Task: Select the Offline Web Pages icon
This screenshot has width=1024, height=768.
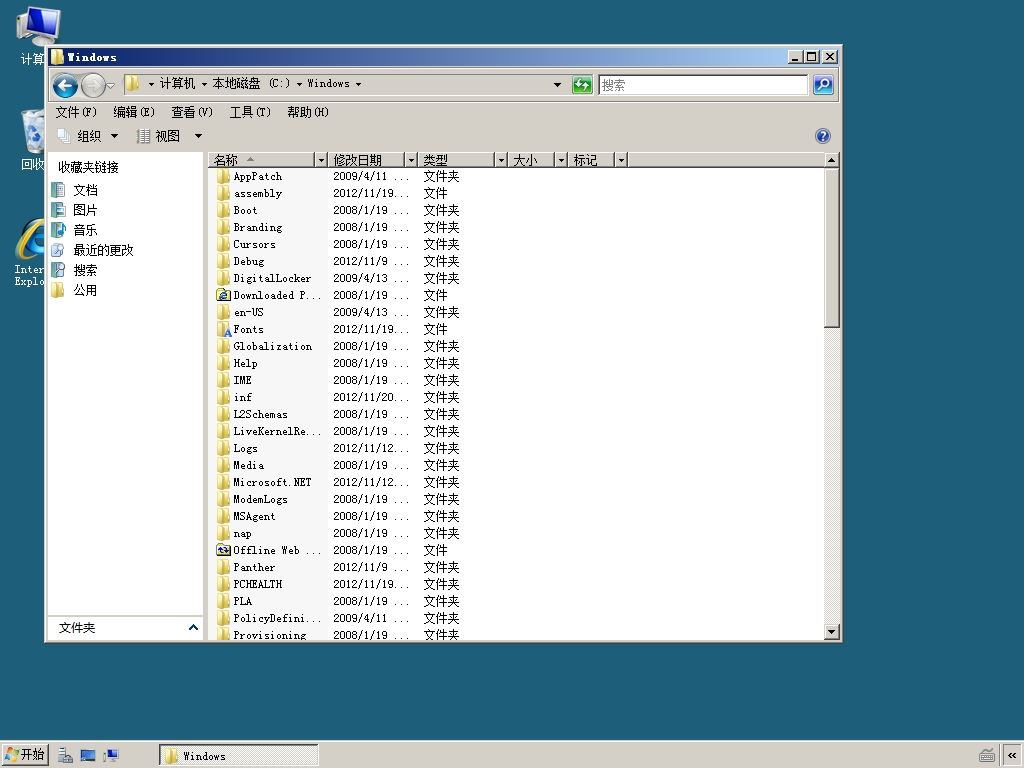Action: pyautogui.click(x=224, y=550)
